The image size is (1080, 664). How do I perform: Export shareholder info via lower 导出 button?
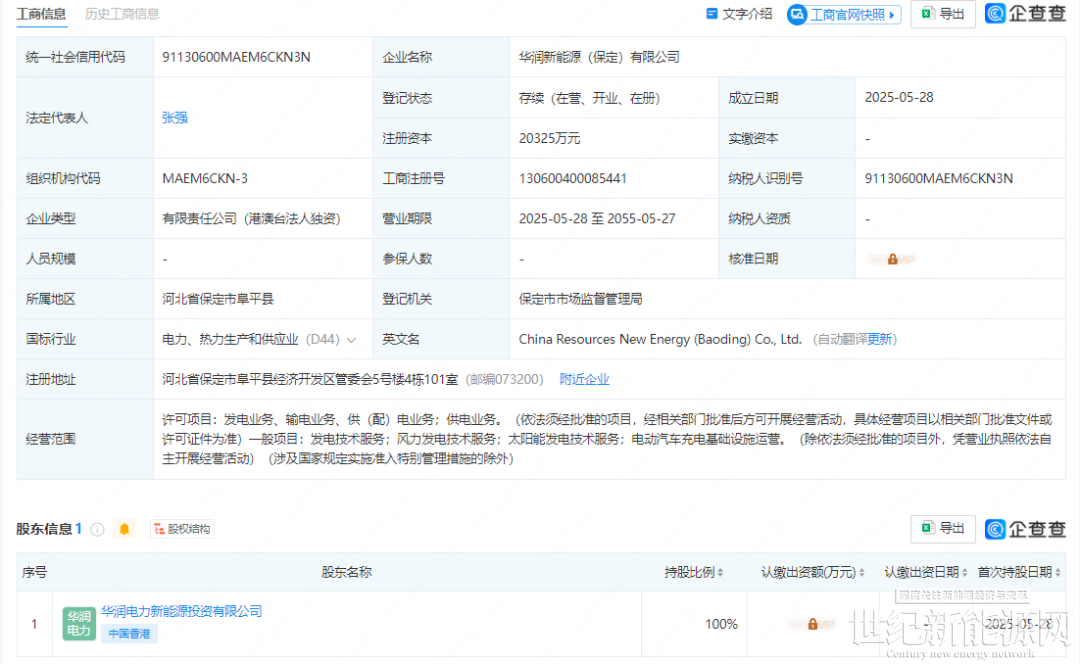pos(943,528)
